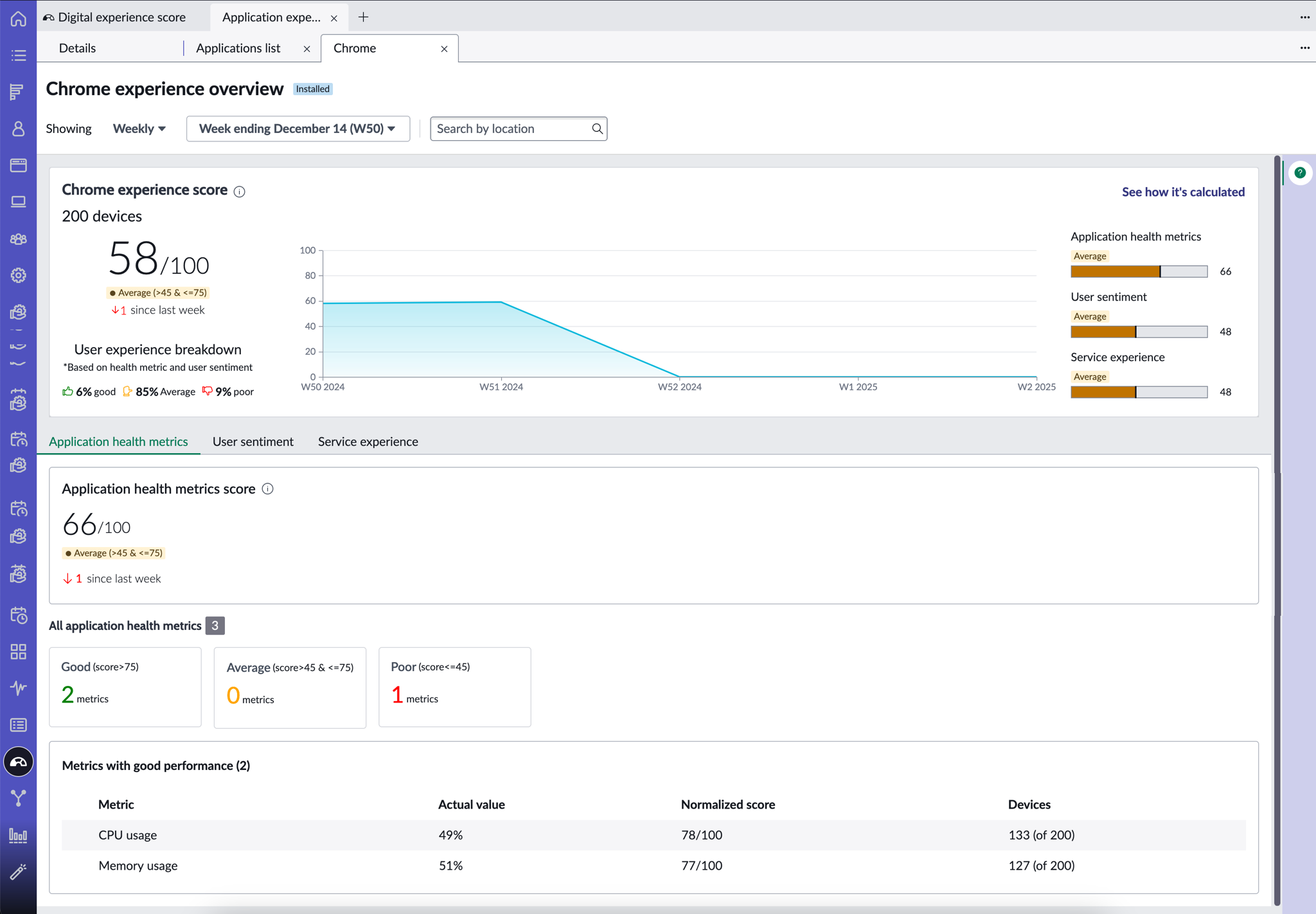Click the 127 (of 200) devices cell
This screenshot has width=1316, height=914.
(x=1042, y=865)
